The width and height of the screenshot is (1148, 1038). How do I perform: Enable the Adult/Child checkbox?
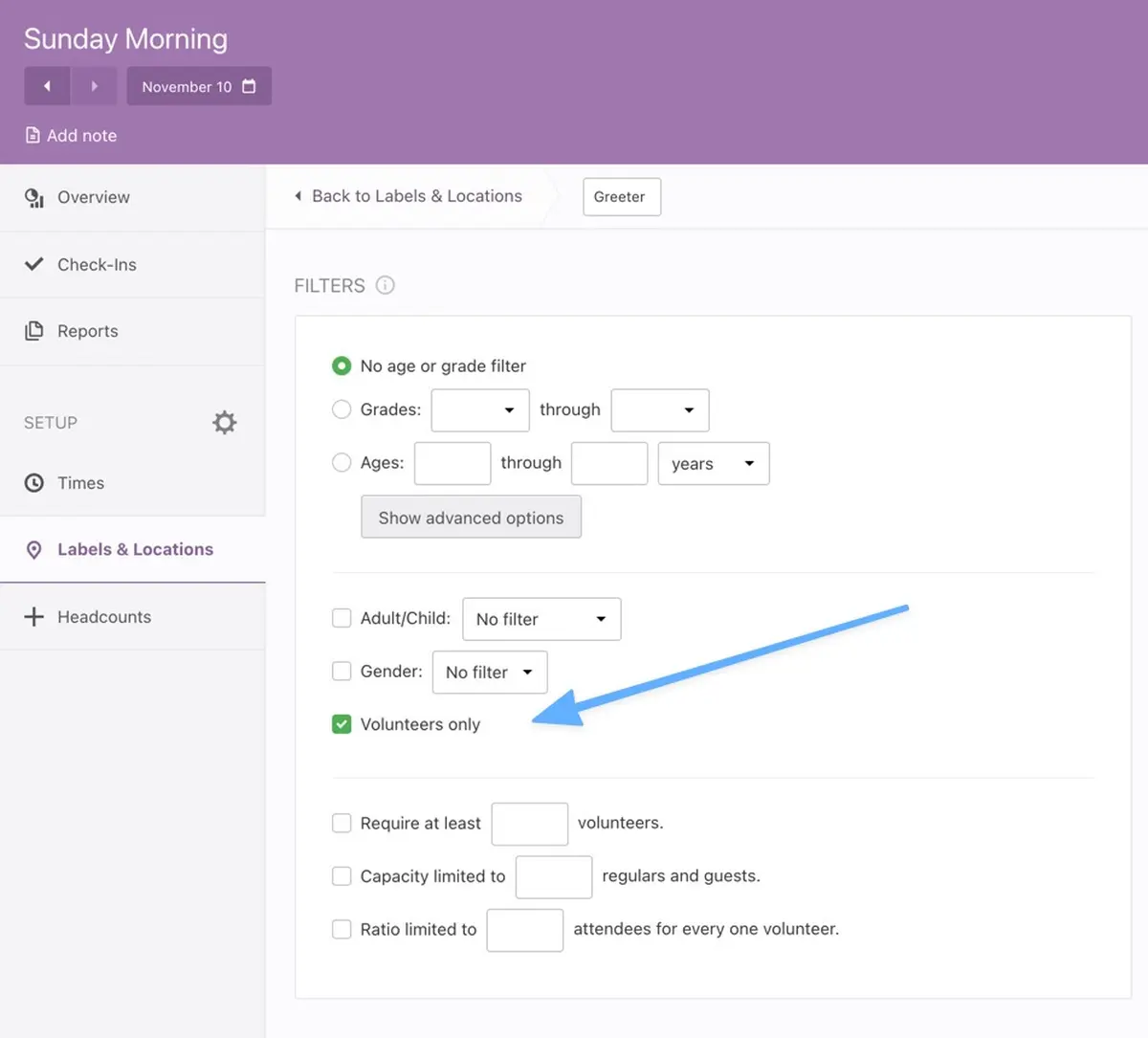[342, 618]
